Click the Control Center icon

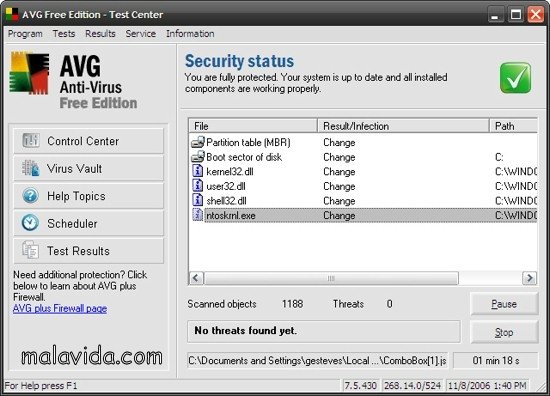point(31,141)
